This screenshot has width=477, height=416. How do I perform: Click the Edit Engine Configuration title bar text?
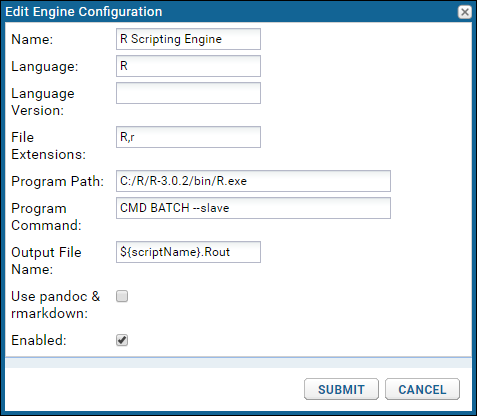coord(84,12)
